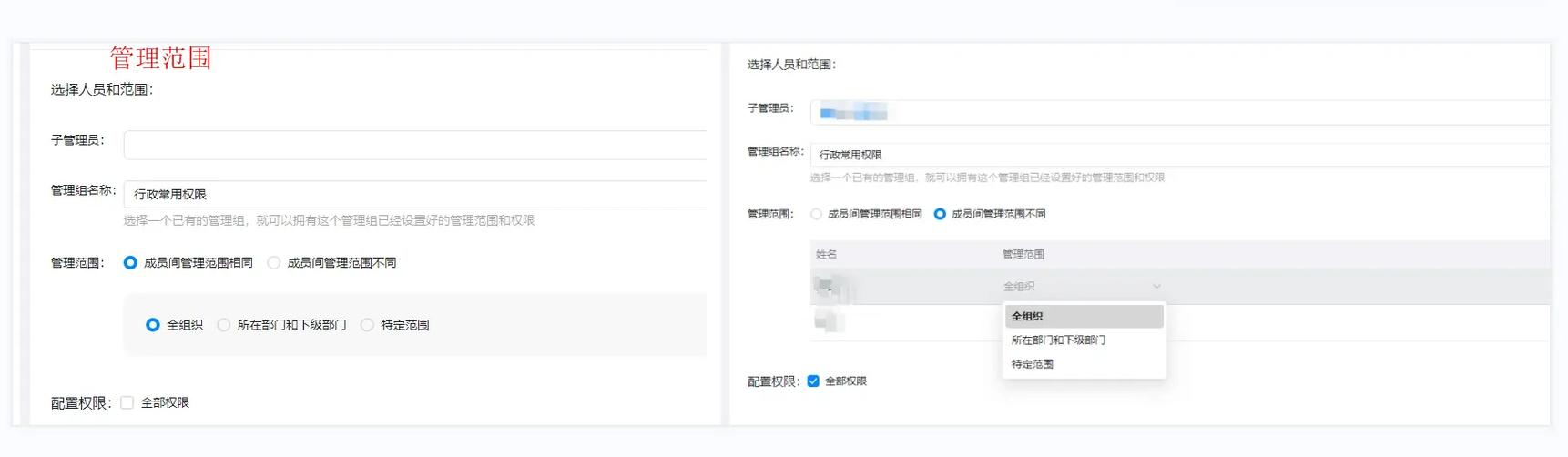Click the 选择一个已有的管理组 hint text in the right panel

point(987,178)
